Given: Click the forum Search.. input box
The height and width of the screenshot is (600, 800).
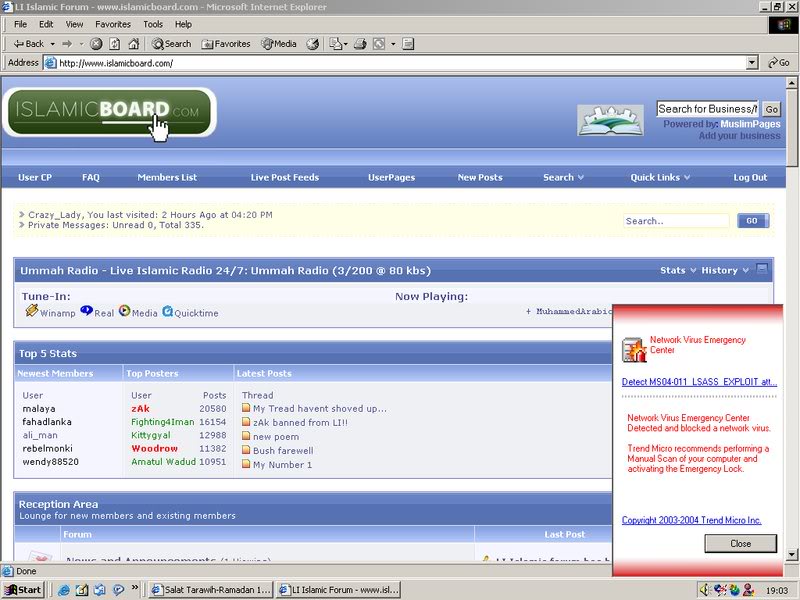Looking at the screenshot, I should tap(676, 221).
